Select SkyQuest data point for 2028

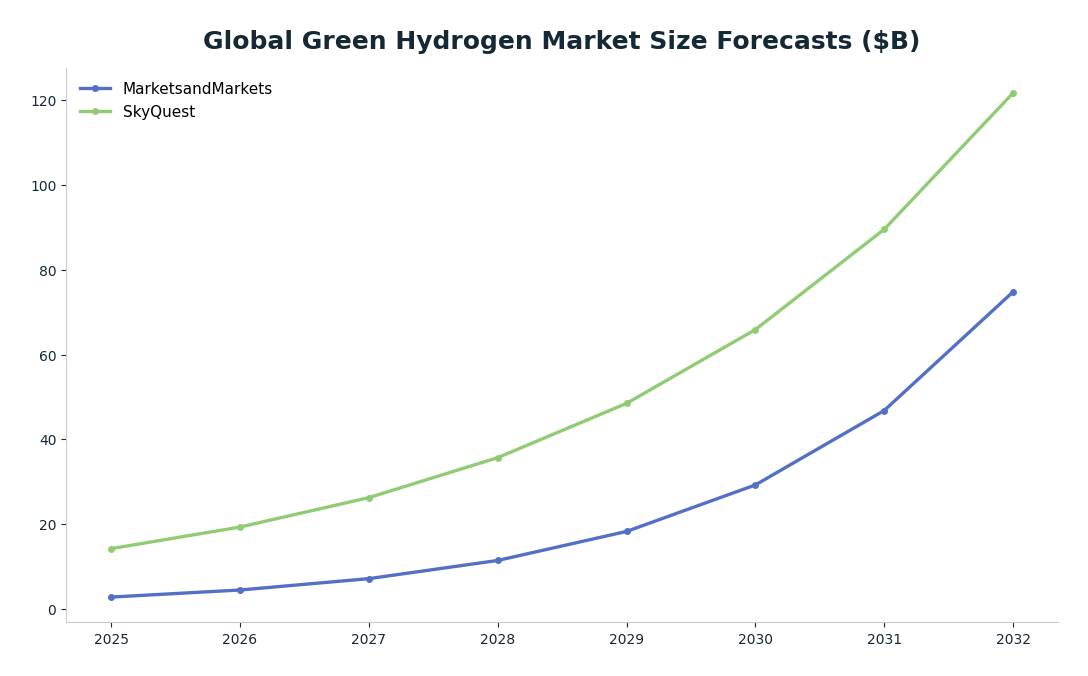pos(498,458)
